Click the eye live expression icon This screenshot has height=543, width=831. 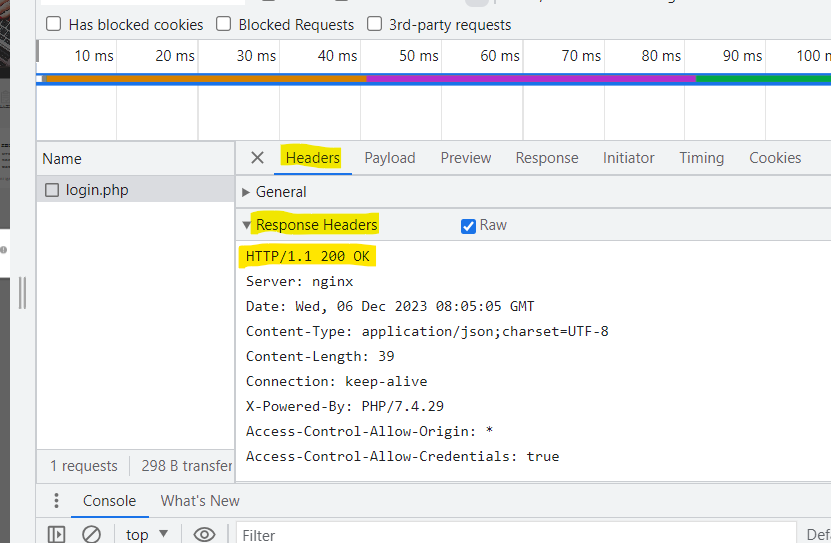click(204, 535)
